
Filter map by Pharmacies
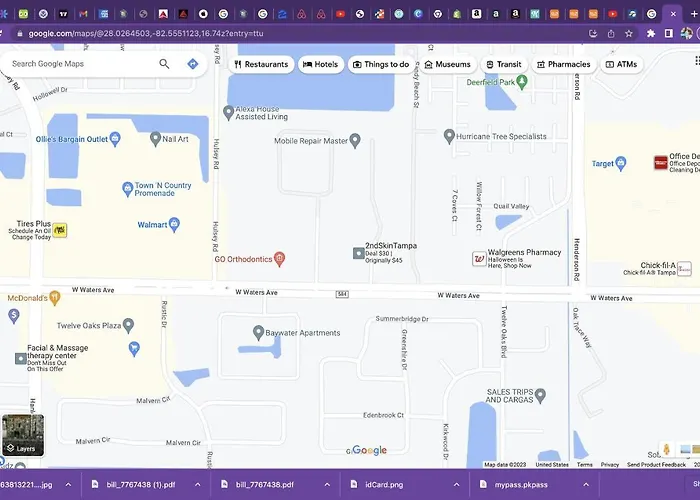pyautogui.click(x=563, y=64)
